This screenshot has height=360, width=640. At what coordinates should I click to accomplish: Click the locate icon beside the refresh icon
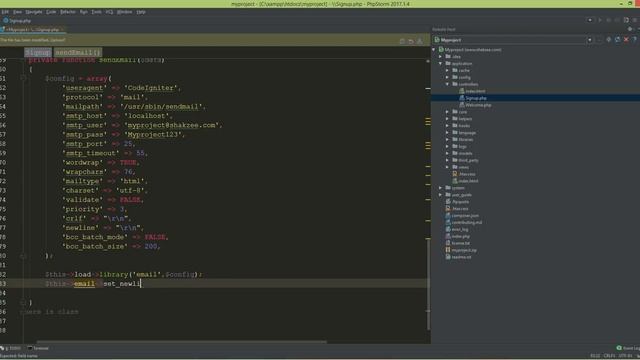(609, 40)
